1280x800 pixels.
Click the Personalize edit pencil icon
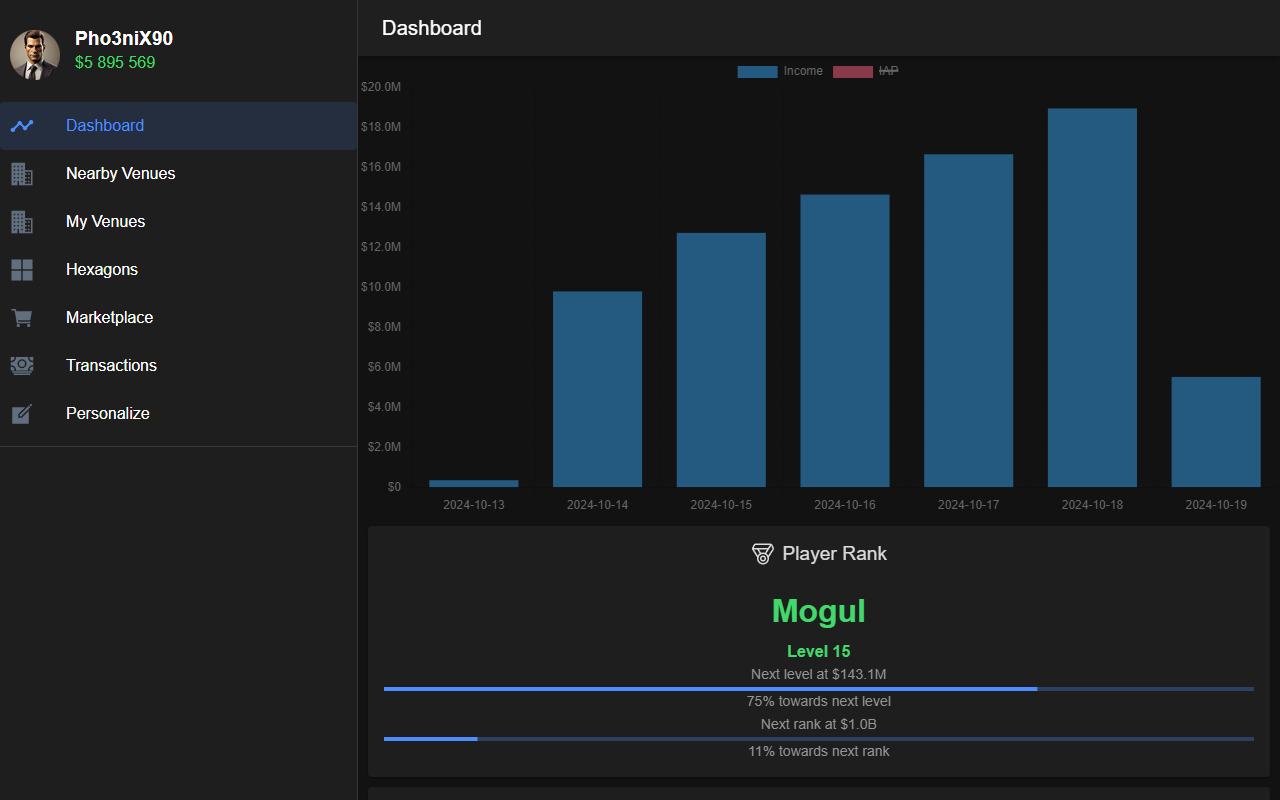(22, 414)
